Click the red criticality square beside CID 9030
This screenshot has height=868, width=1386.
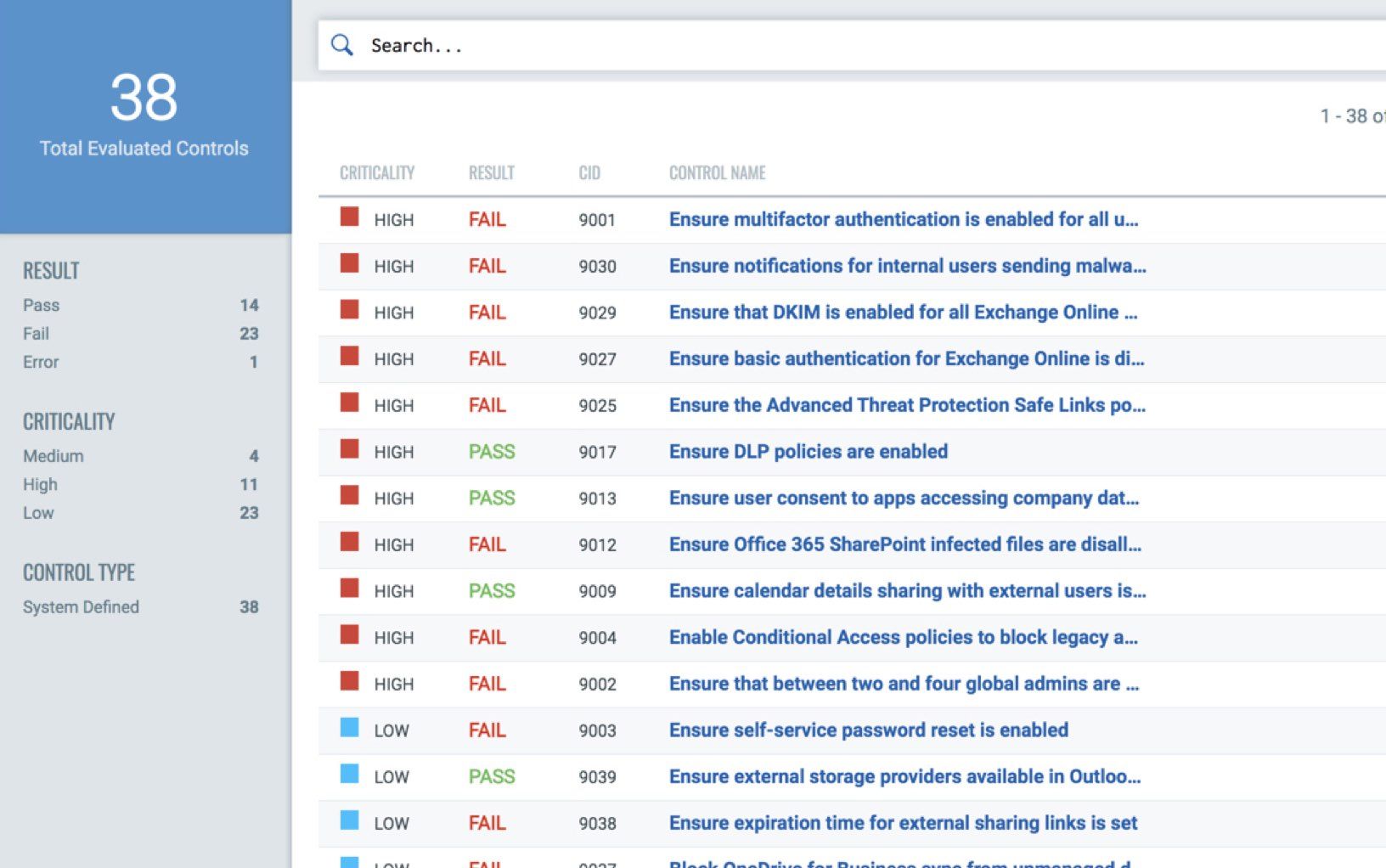click(x=349, y=264)
